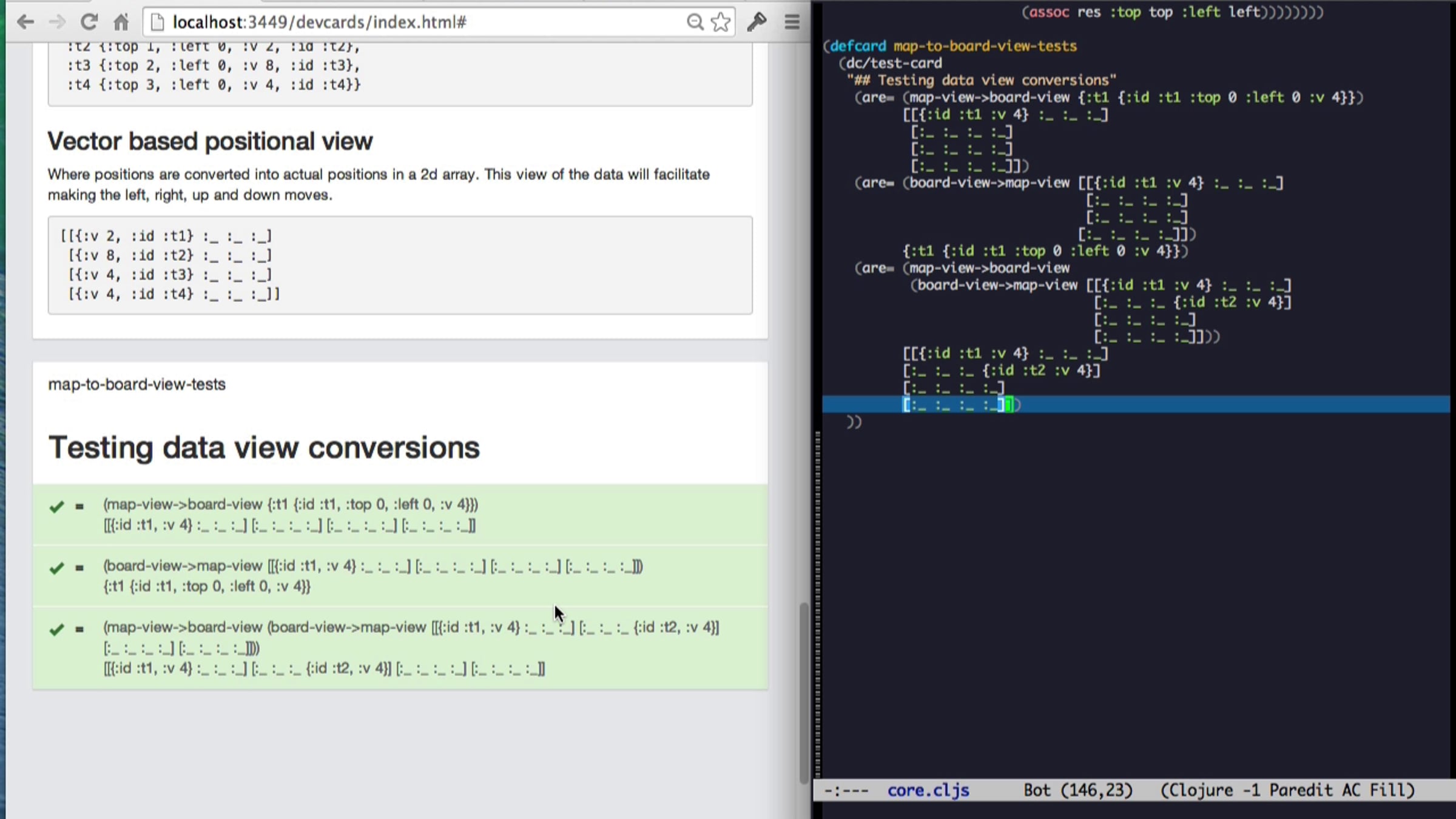Select first test row map-view->board-view expression
This screenshot has height=819, width=1456.
point(291,504)
